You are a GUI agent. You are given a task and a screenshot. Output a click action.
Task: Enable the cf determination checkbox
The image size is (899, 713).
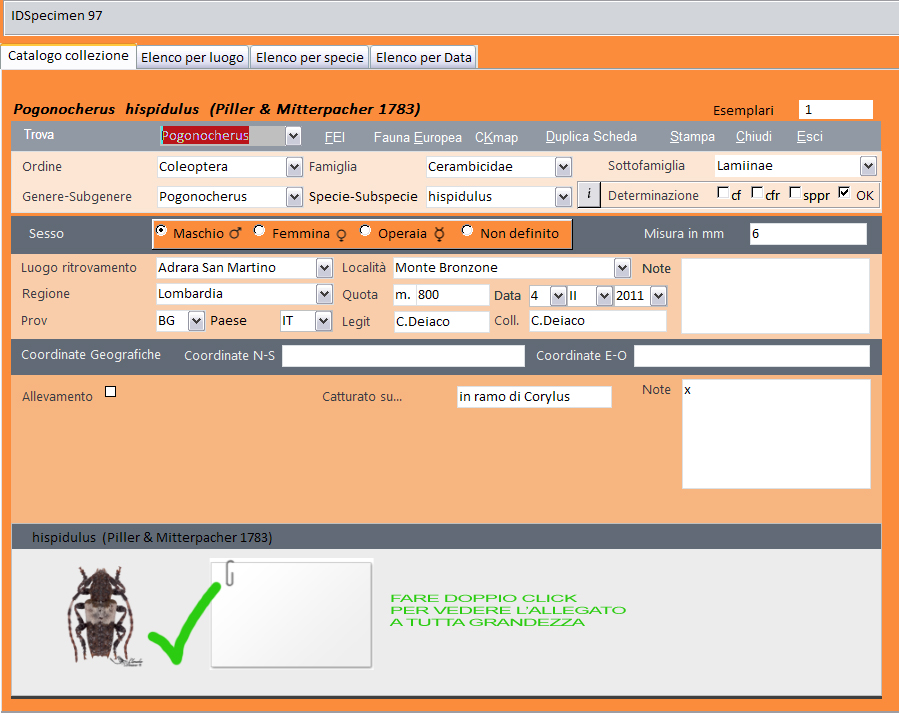tap(723, 193)
